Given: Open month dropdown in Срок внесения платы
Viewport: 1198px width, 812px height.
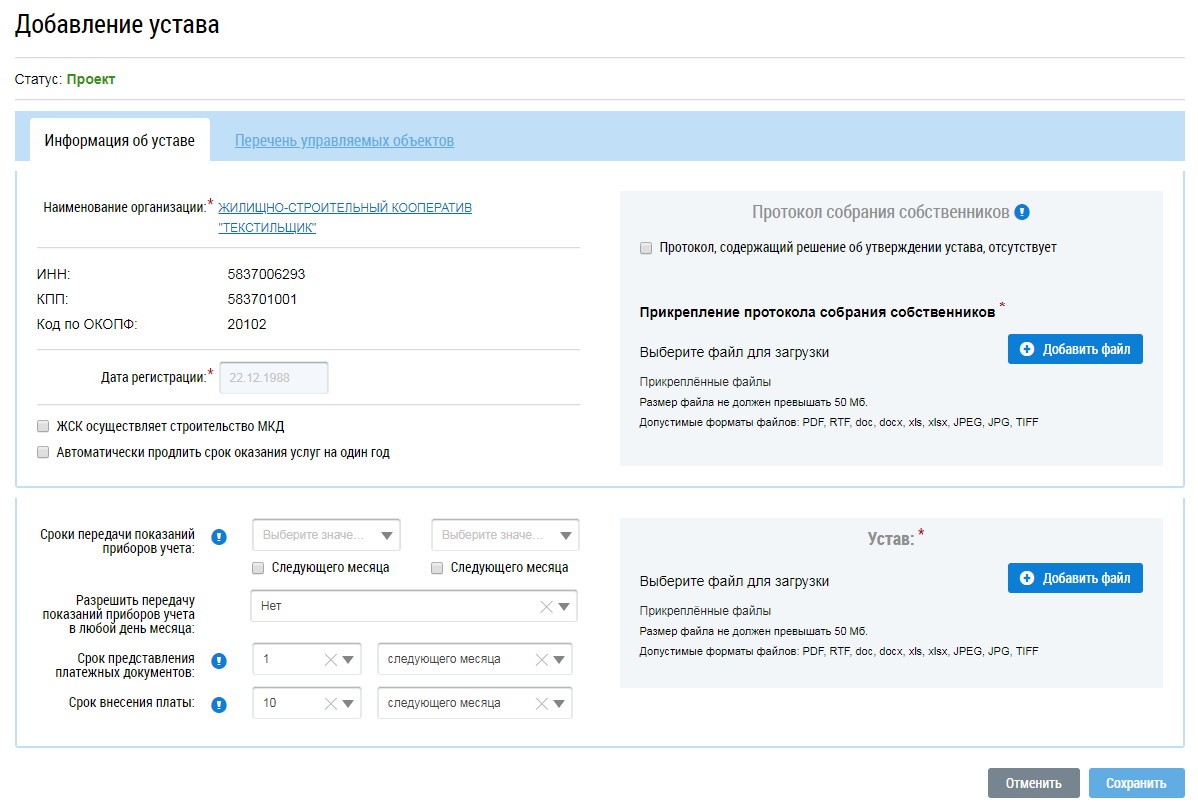Looking at the screenshot, I should [x=559, y=704].
